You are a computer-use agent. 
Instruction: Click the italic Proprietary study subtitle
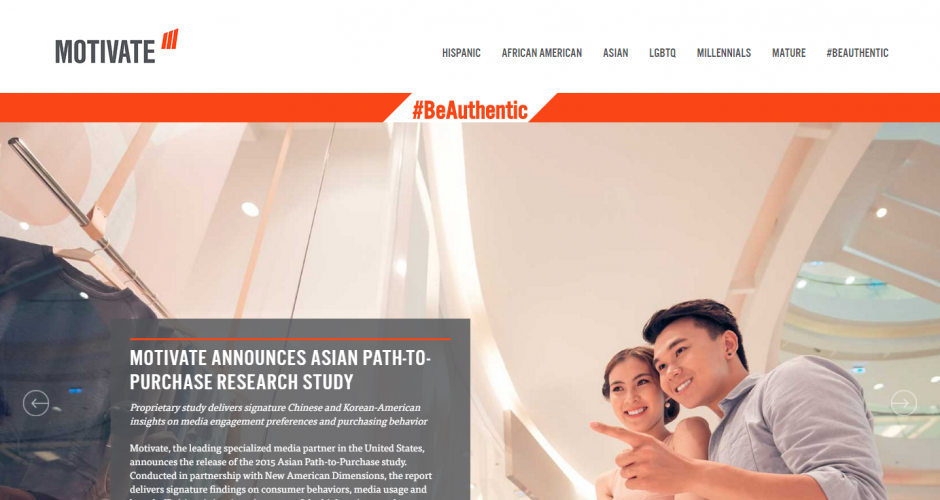[x=278, y=414]
